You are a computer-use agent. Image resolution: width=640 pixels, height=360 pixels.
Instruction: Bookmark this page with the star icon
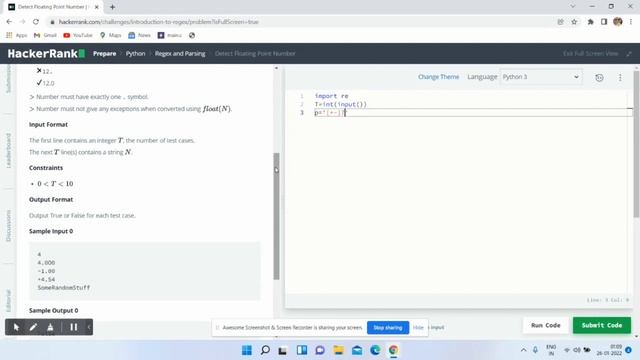coord(574,22)
